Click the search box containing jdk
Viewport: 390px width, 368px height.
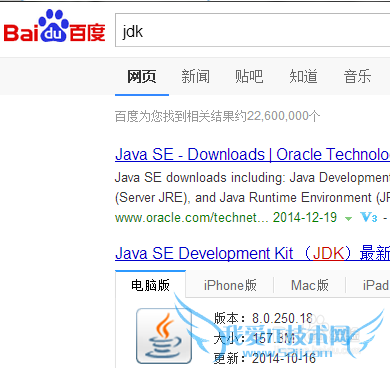coord(252,30)
